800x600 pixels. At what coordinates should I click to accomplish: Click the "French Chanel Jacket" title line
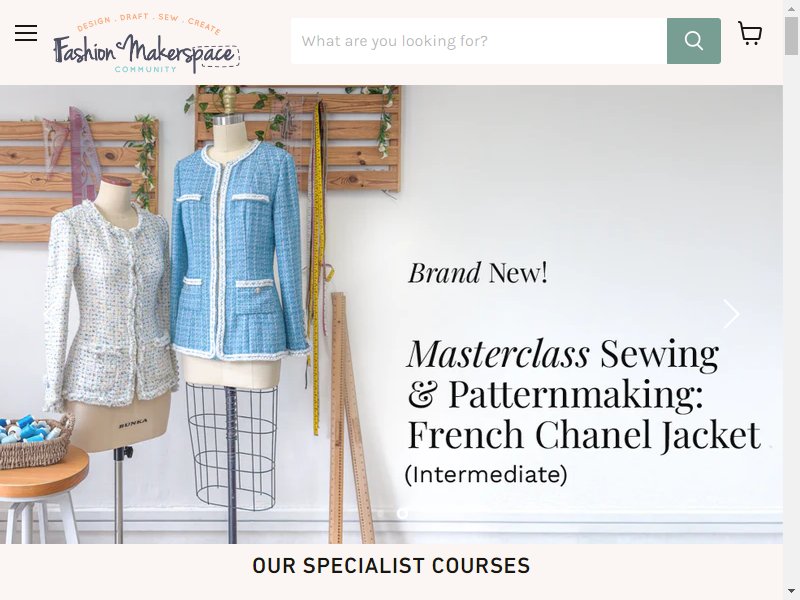click(x=584, y=435)
